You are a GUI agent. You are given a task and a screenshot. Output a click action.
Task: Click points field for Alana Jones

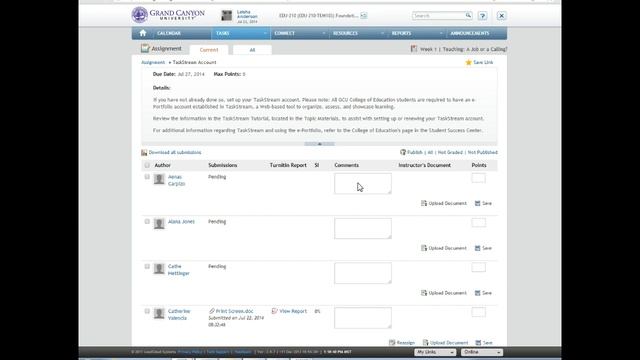pyautogui.click(x=478, y=222)
